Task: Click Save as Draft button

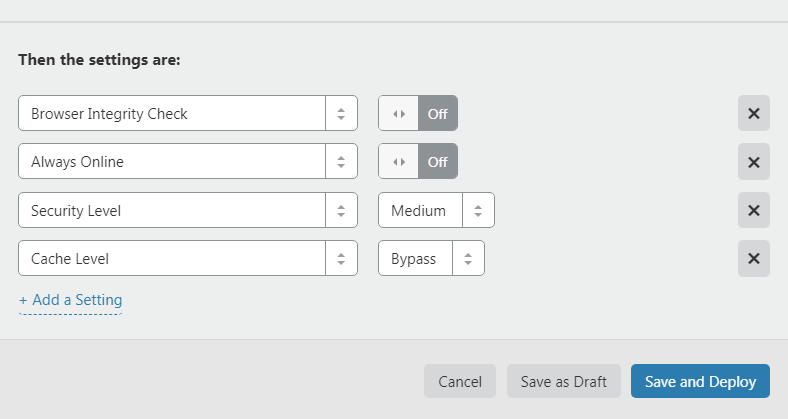Action: (x=563, y=381)
